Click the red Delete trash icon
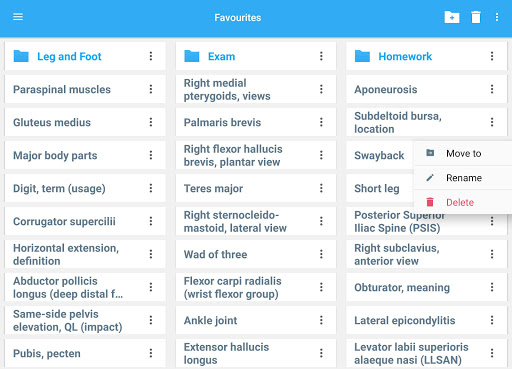Viewport: 512px width, 369px height. pyautogui.click(x=430, y=202)
